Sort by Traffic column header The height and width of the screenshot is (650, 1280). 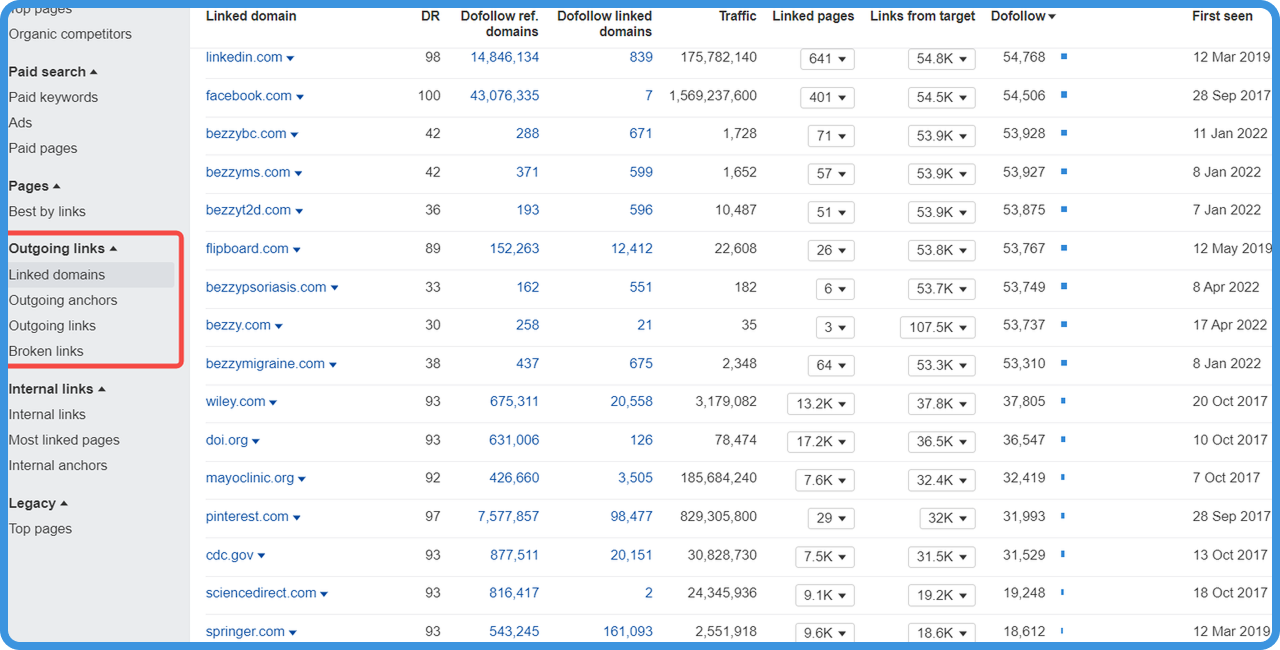pyautogui.click(x=738, y=16)
